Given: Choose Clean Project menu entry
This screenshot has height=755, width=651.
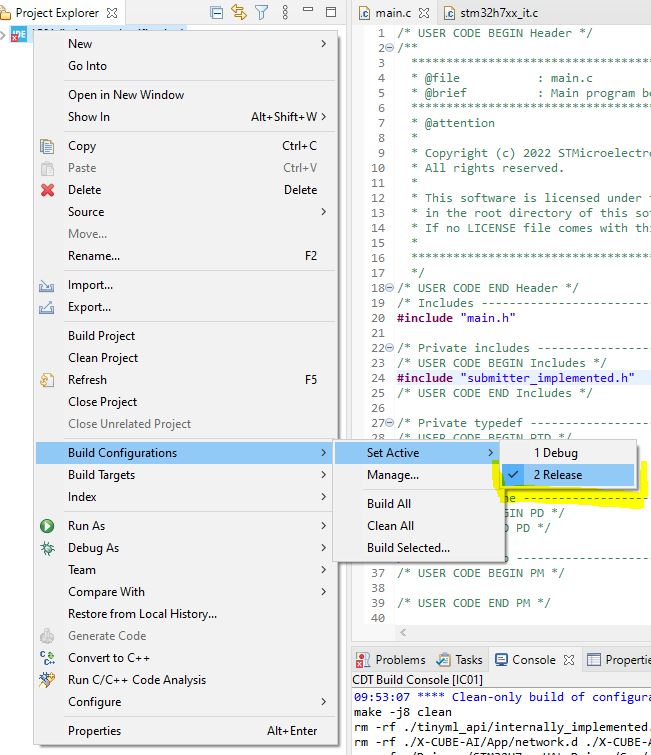Looking at the screenshot, I should click(x=185, y=358).
